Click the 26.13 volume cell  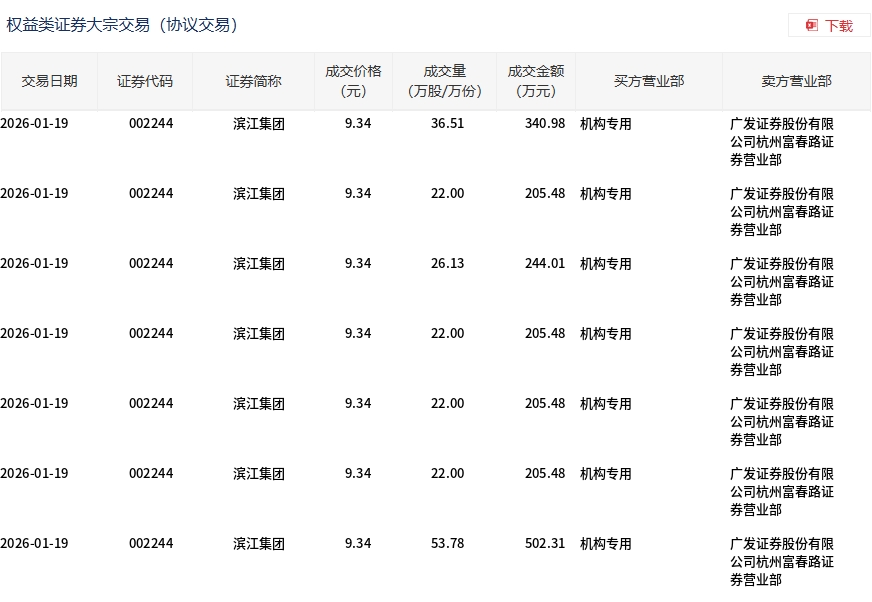pyautogui.click(x=447, y=264)
